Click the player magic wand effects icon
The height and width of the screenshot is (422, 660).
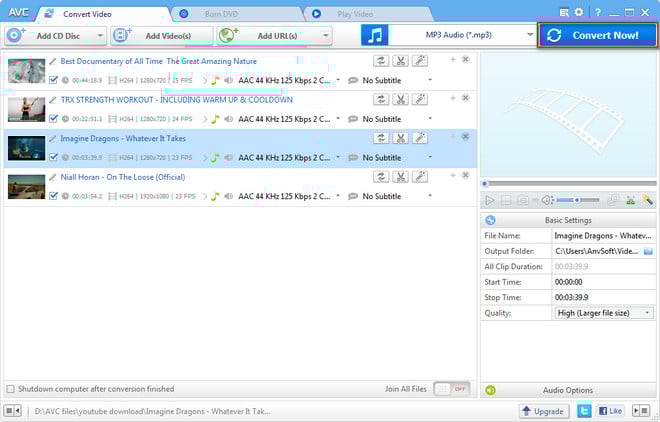(x=648, y=200)
